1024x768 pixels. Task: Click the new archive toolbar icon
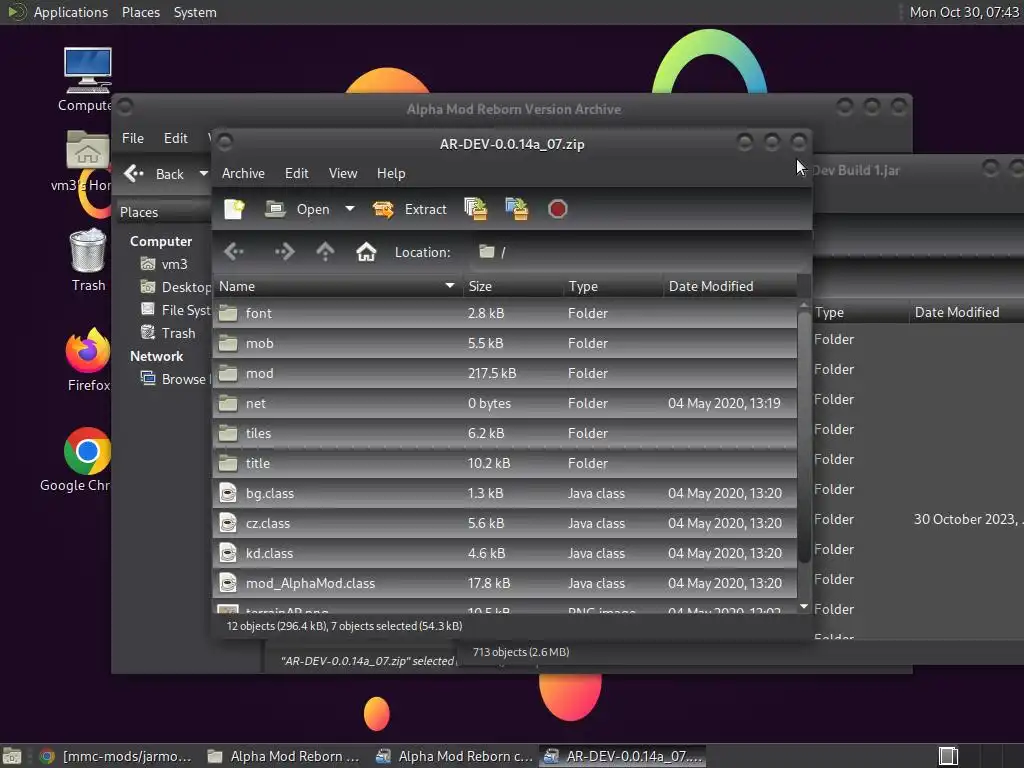click(234, 209)
